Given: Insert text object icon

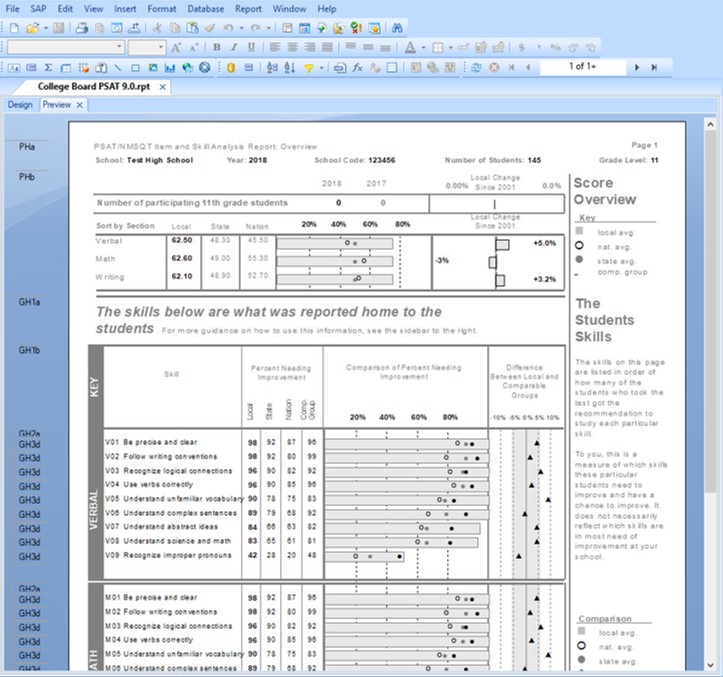Looking at the screenshot, I should pos(14,68).
